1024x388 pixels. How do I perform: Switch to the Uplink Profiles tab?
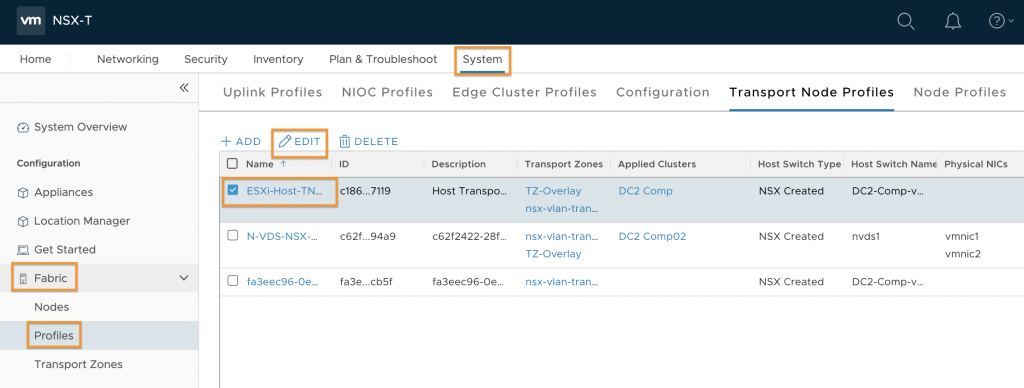[272, 92]
